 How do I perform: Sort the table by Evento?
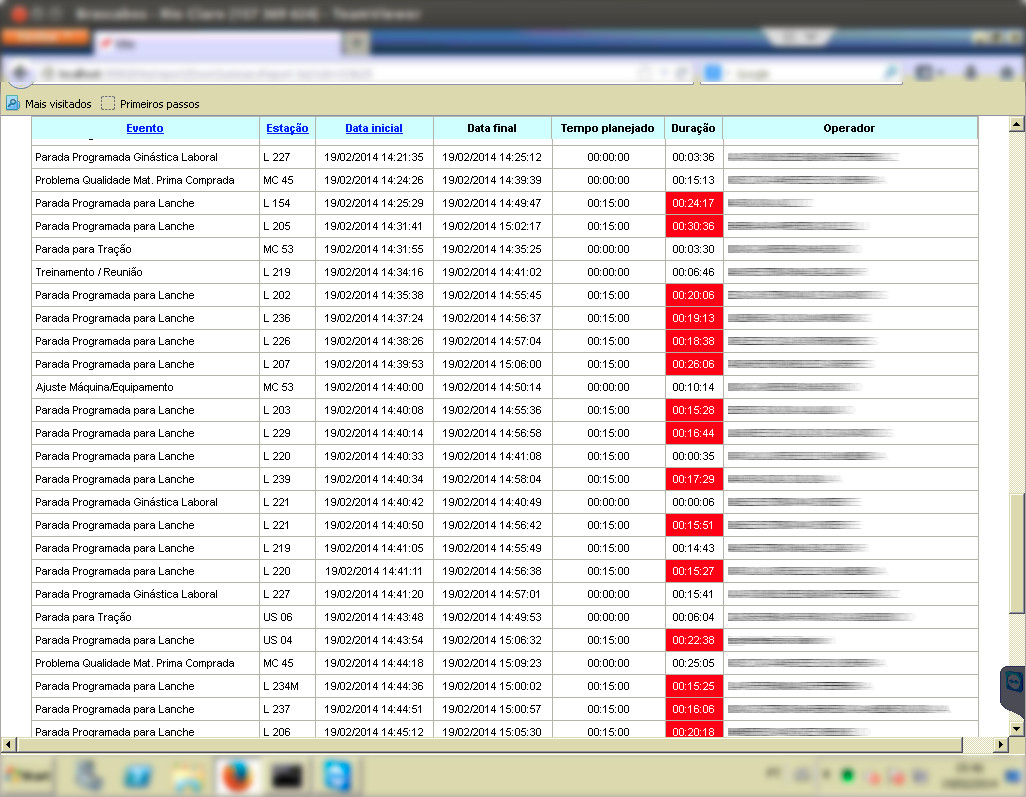(x=145, y=128)
